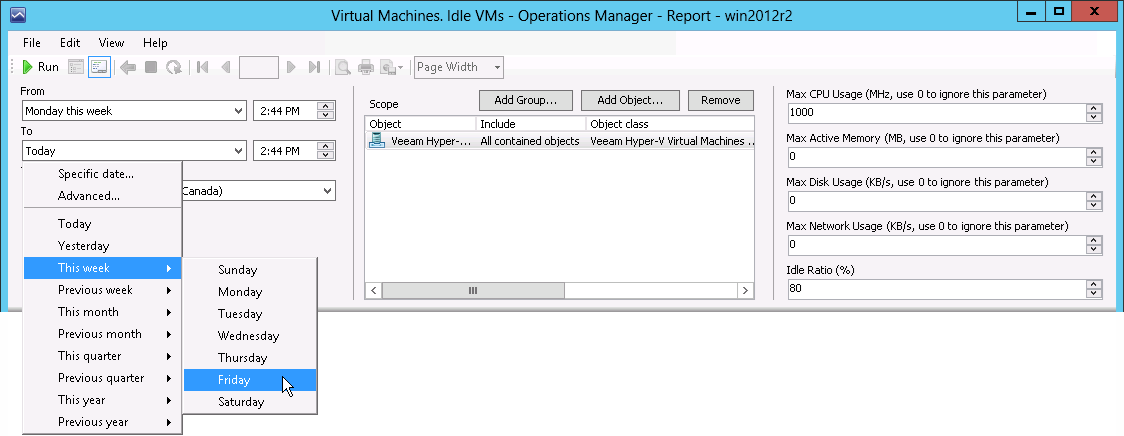Open the time zone dropdown
1124x436 pixels.
tap(328, 191)
